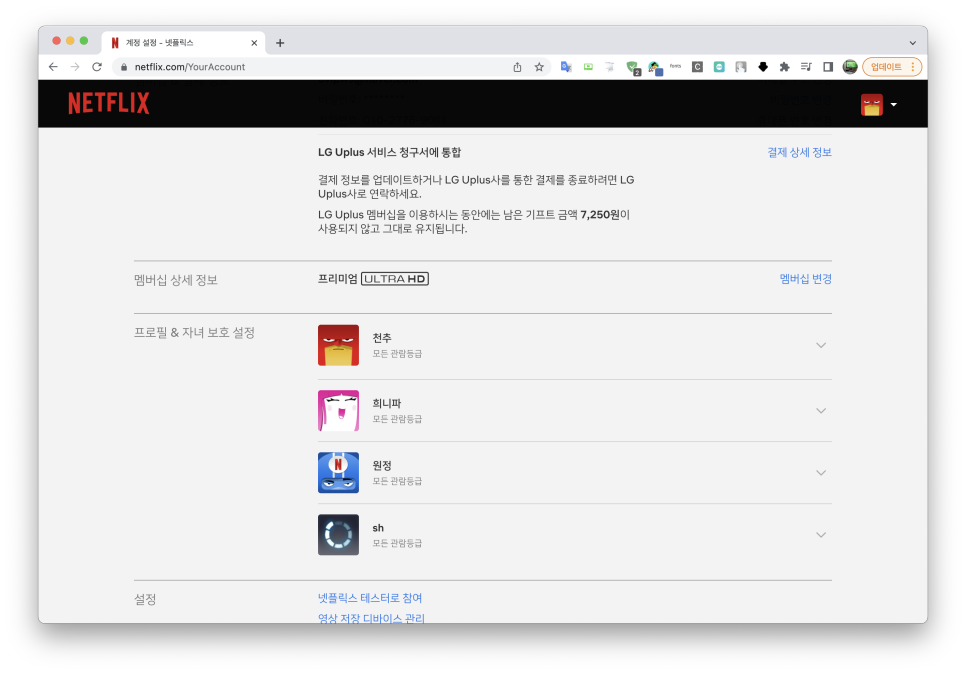The width and height of the screenshot is (966, 674).
Task: Bookmark this page with the star icon
Action: pos(539,67)
